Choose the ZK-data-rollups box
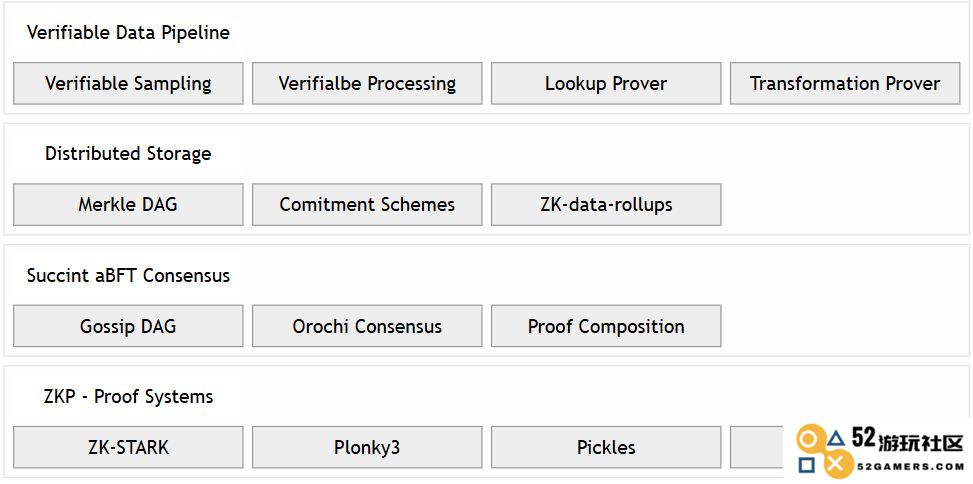The height and width of the screenshot is (484, 973). pos(606,204)
